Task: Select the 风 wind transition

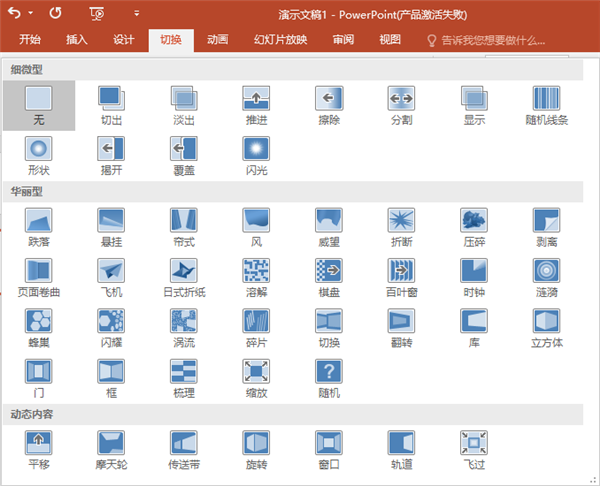Action: coord(256,227)
